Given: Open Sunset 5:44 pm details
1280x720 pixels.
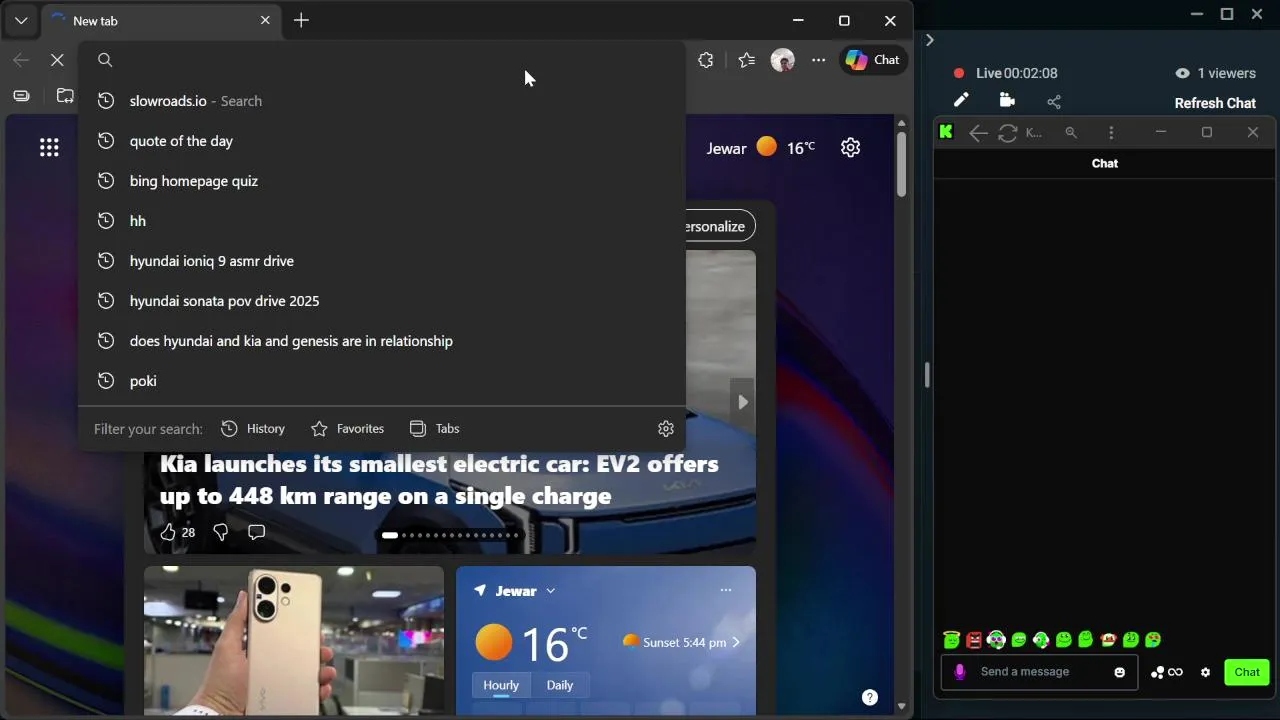Looking at the screenshot, I should point(681,642).
